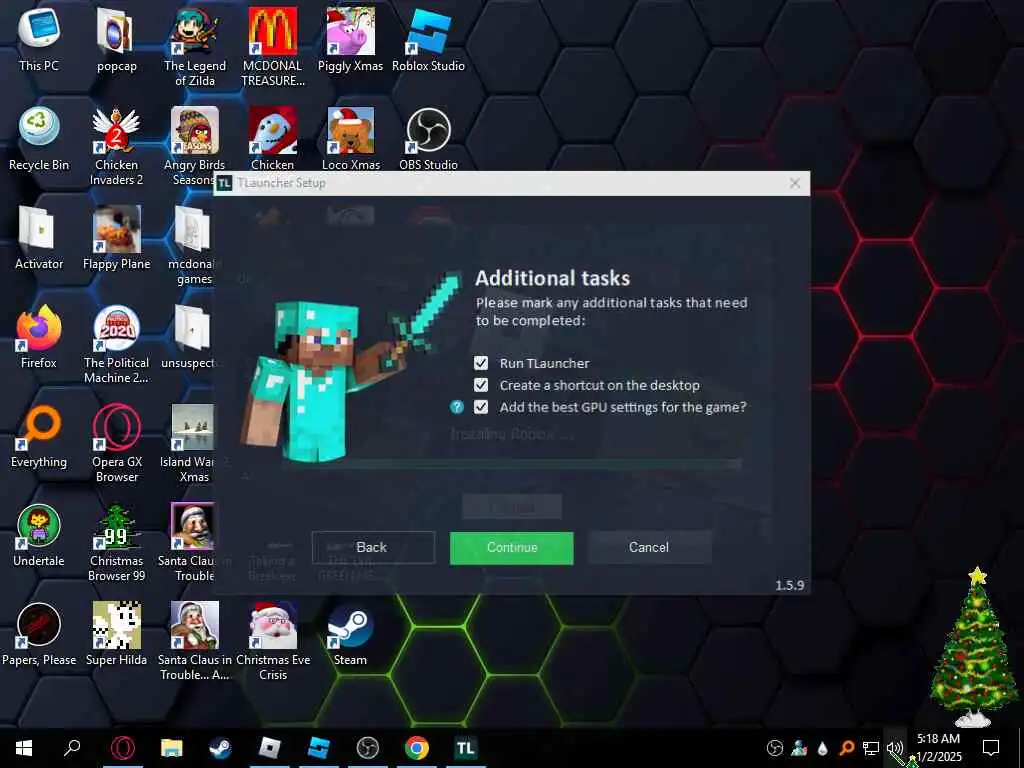Select Opera GX Browser desktop icon
This screenshot has height=768, width=1024.
point(116,444)
